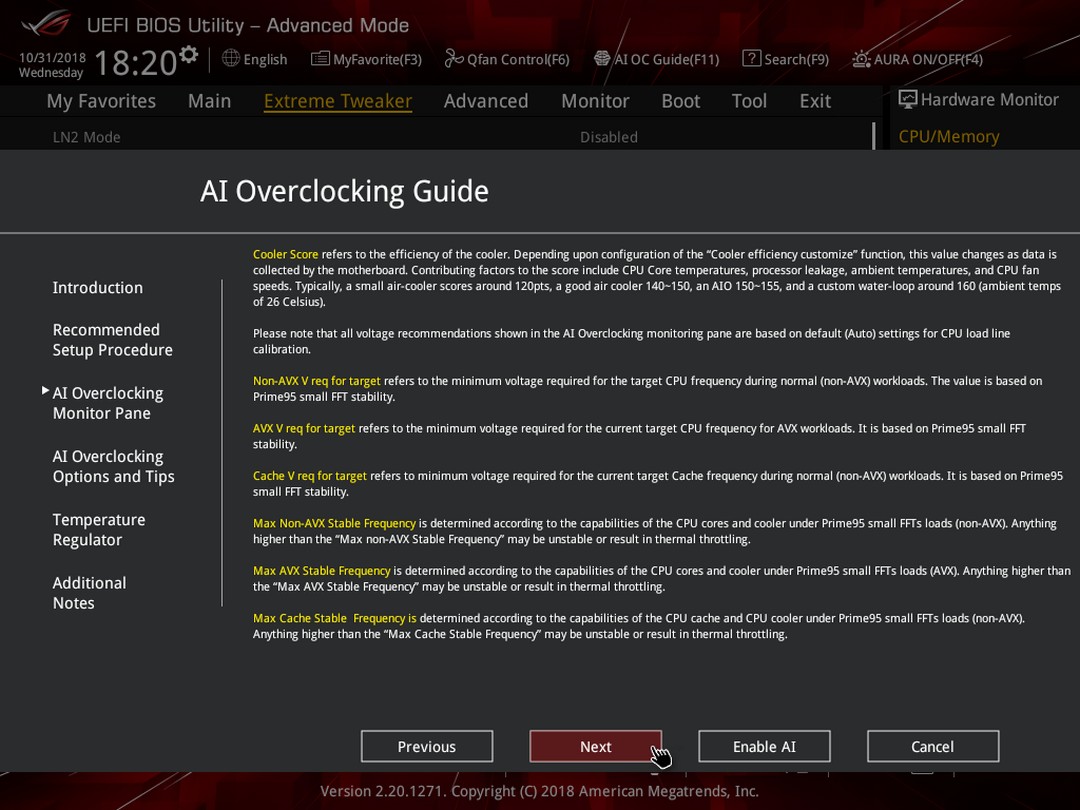Click the 18:20 clock display
The width and height of the screenshot is (1080, 810).
click(x=136, y=63)
